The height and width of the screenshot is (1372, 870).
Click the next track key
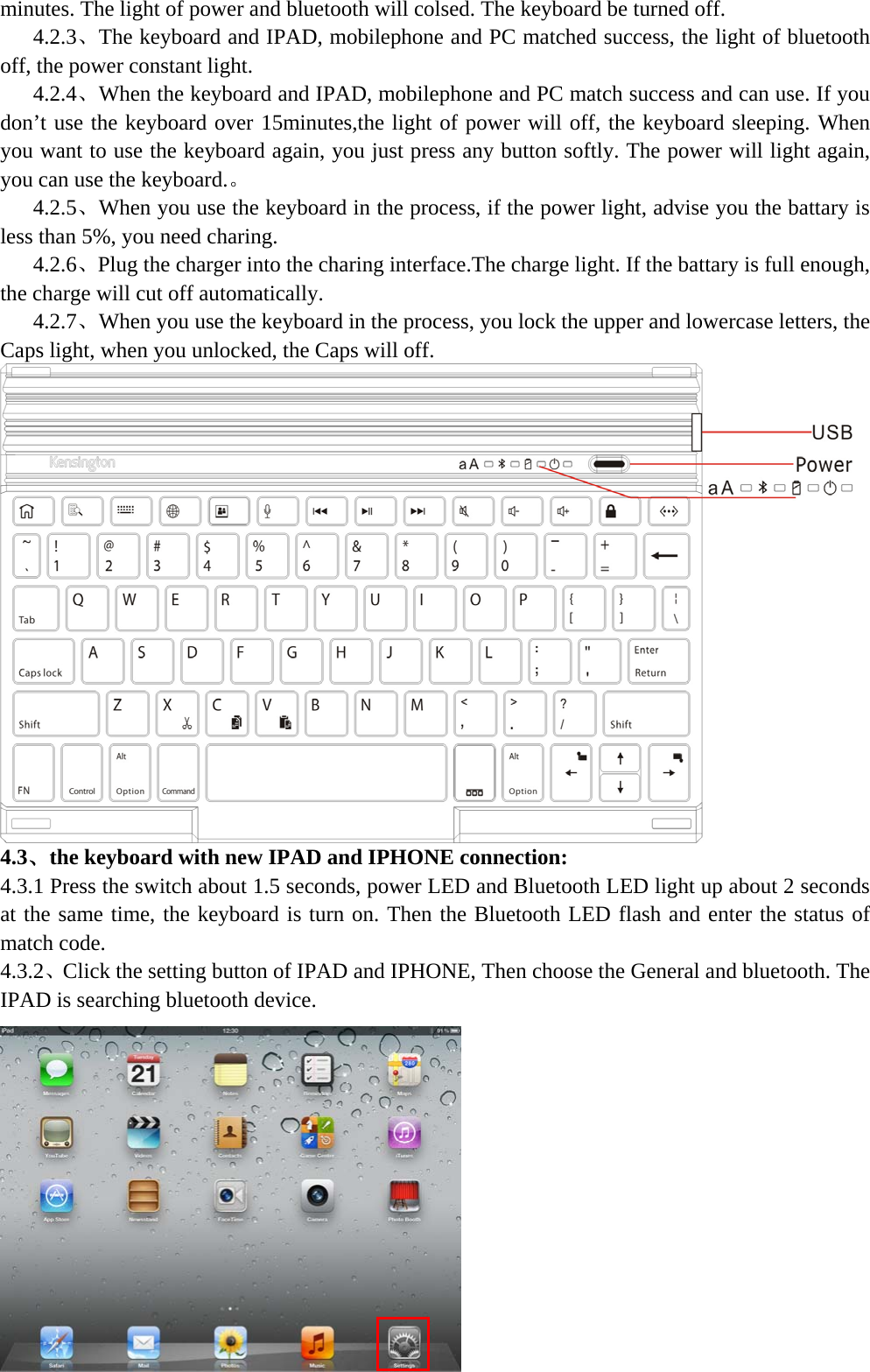coord(424,511)
